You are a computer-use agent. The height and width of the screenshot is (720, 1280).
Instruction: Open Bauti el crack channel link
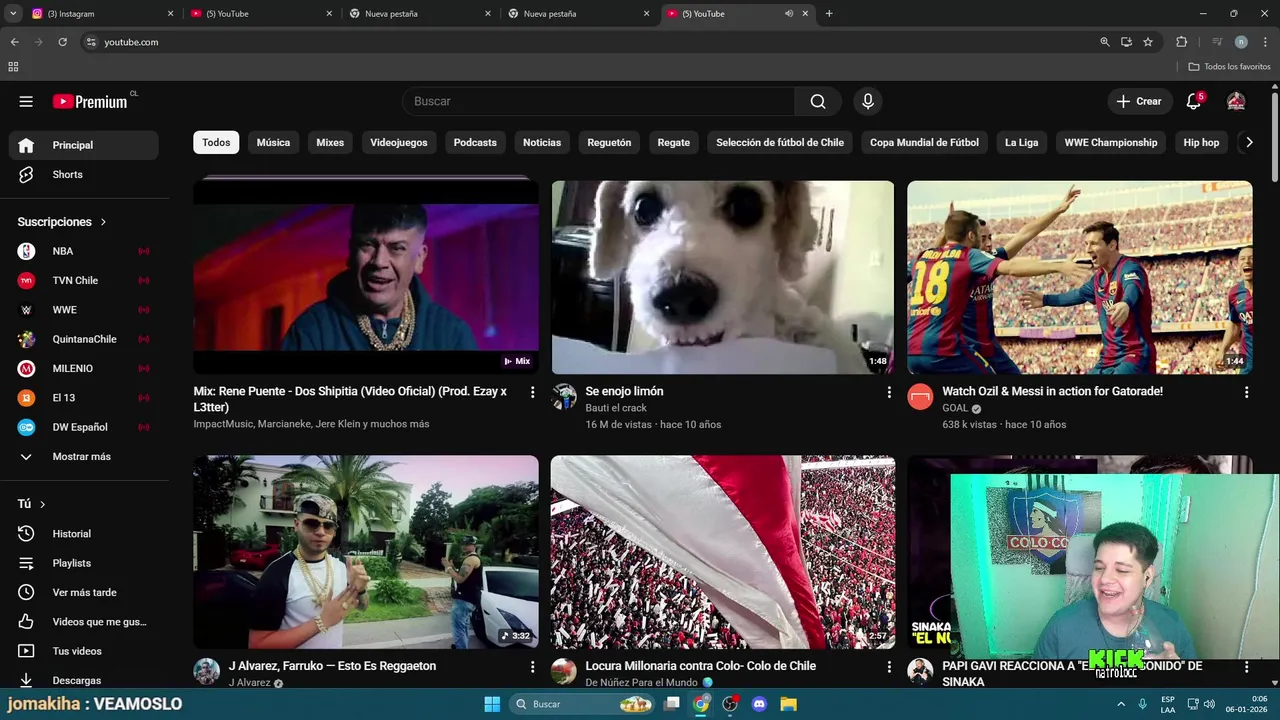coord(616,408)
